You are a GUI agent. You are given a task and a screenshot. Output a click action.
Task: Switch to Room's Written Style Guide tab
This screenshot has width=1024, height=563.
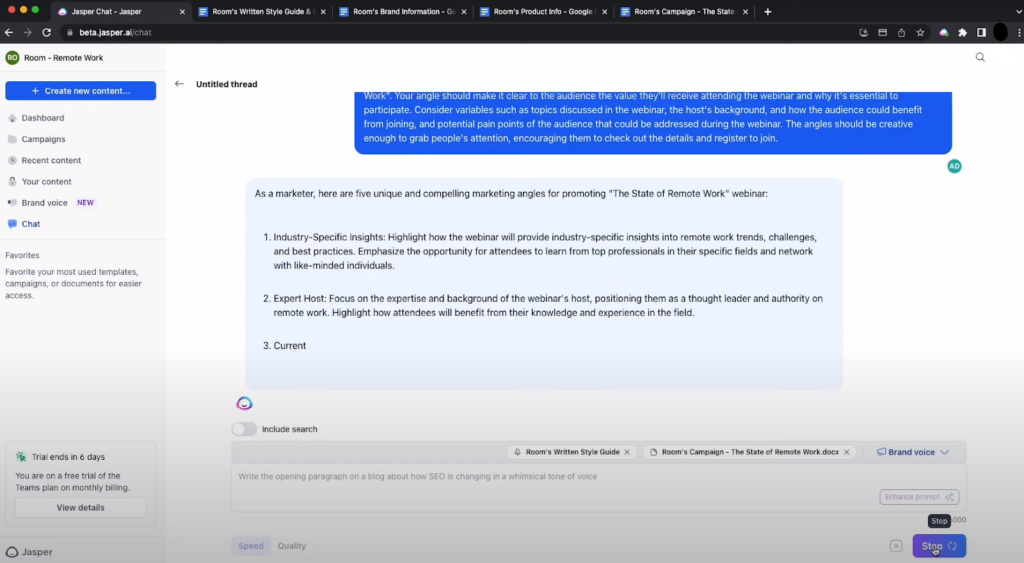pos(262,12)
